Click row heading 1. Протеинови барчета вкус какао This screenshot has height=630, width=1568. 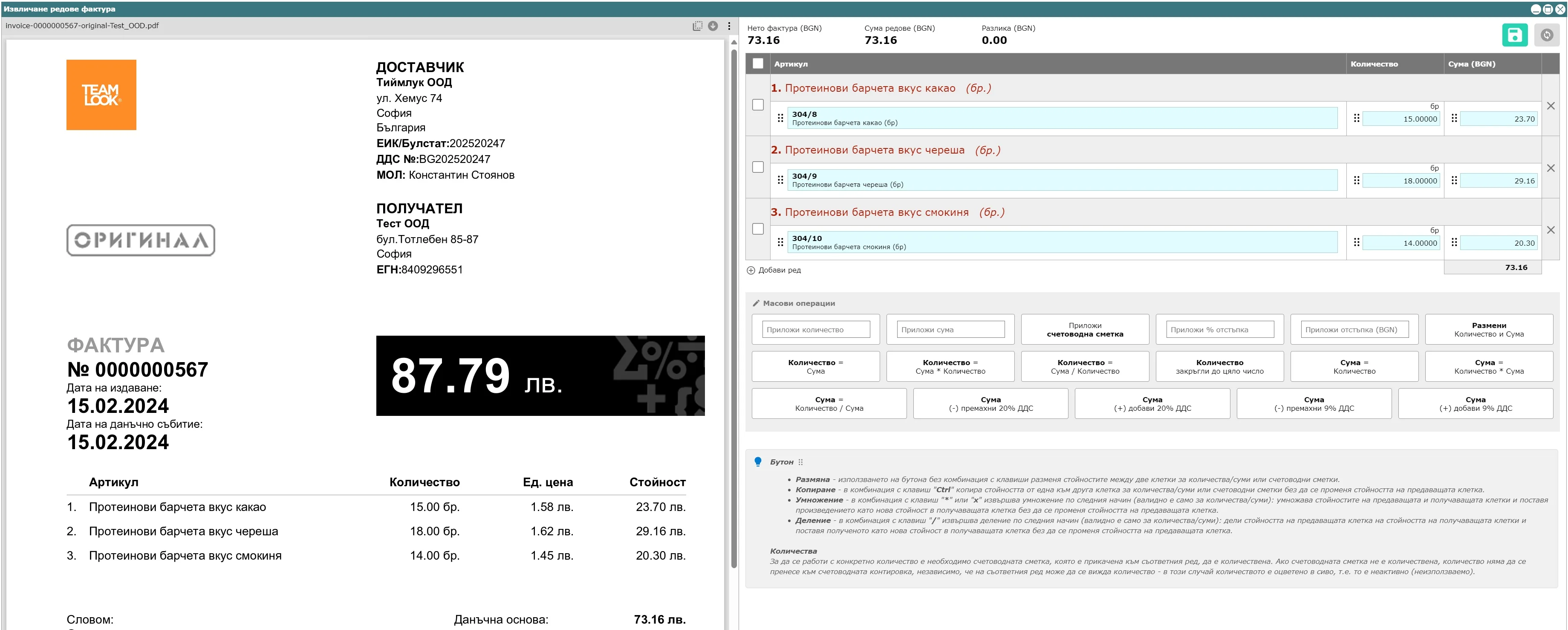pos(880,88)
